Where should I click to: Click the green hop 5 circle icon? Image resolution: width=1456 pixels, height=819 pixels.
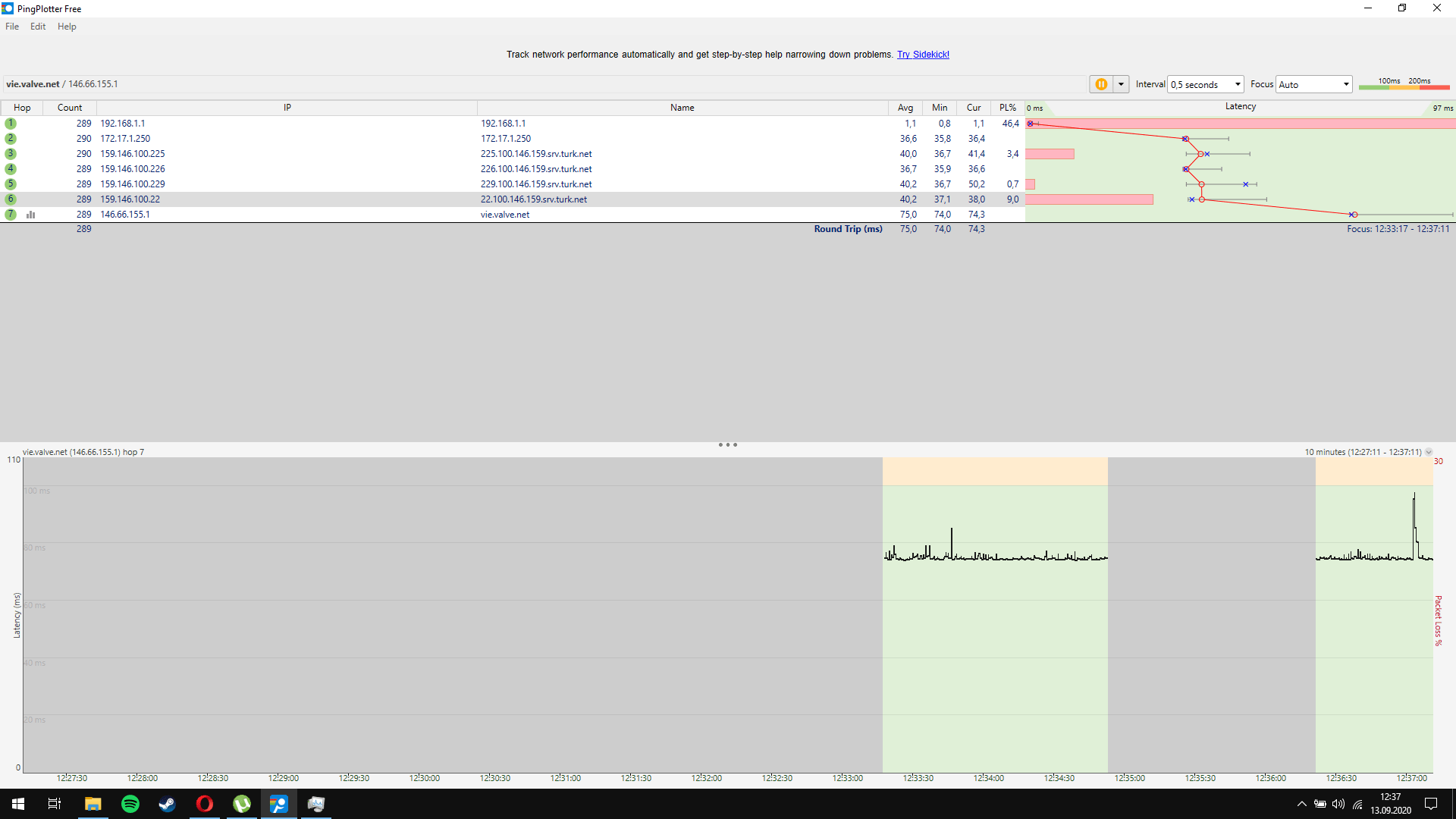tap(11, 184)
